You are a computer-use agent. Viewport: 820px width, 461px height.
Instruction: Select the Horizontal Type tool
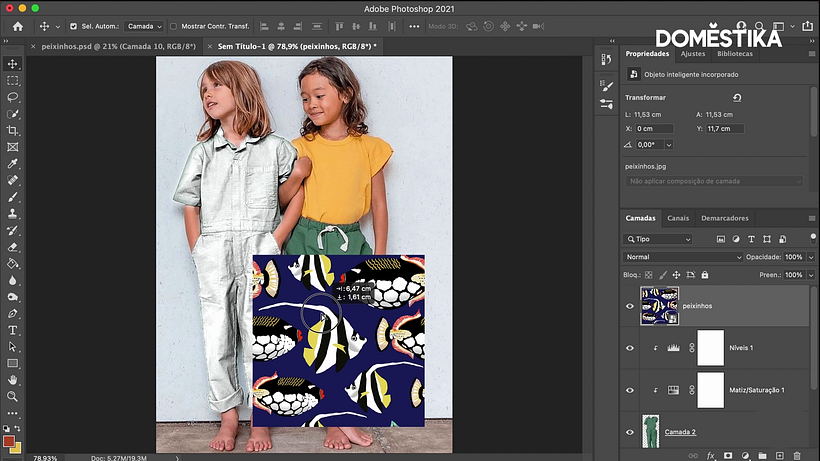click(13, 330)
